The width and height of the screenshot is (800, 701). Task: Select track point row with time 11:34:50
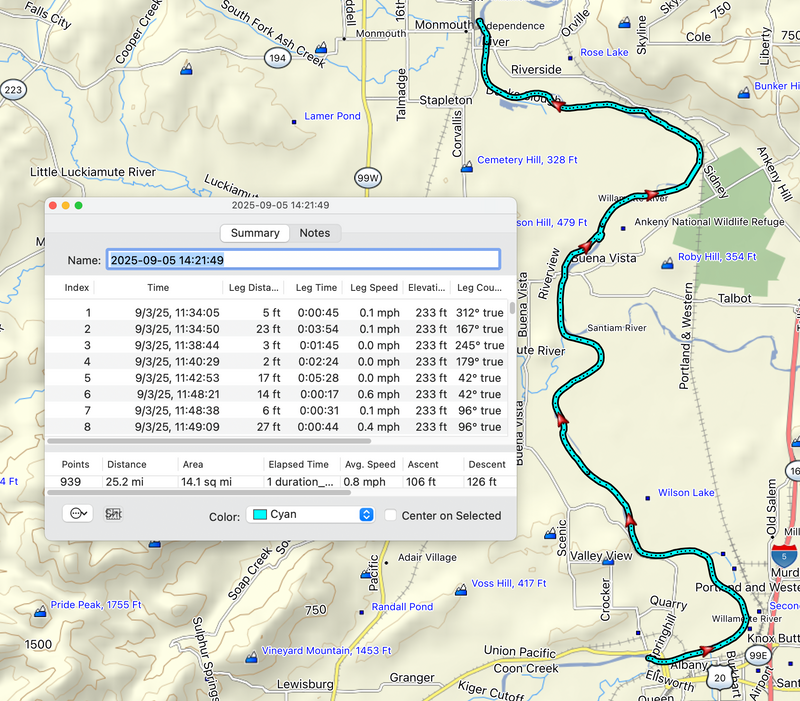coord(277,329)
